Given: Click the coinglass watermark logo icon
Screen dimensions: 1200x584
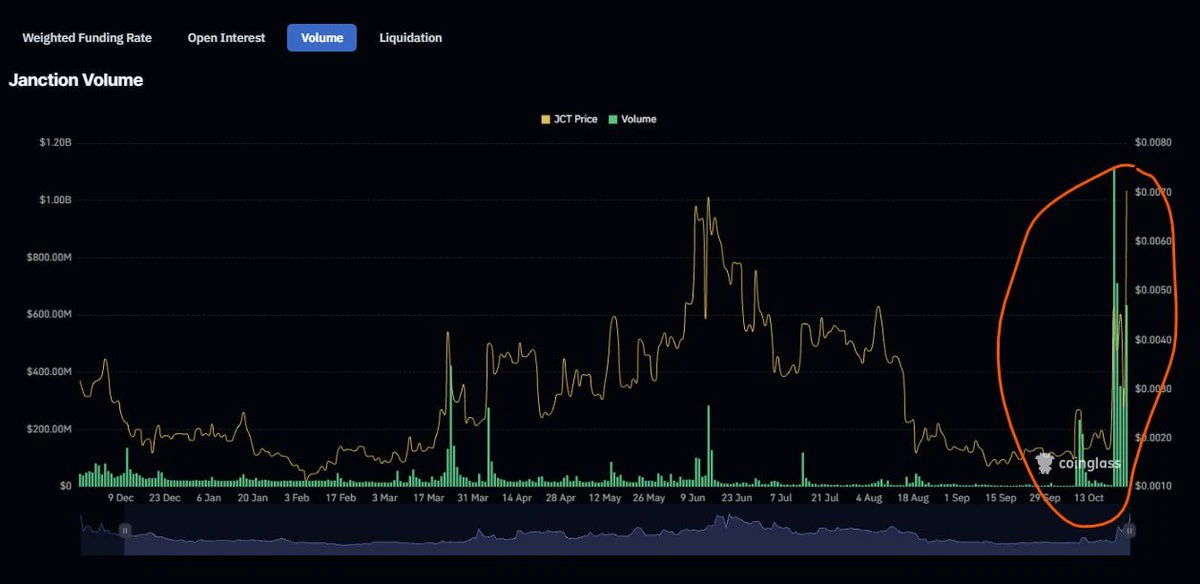Looking at the screenshot, I should [1045, 462].
